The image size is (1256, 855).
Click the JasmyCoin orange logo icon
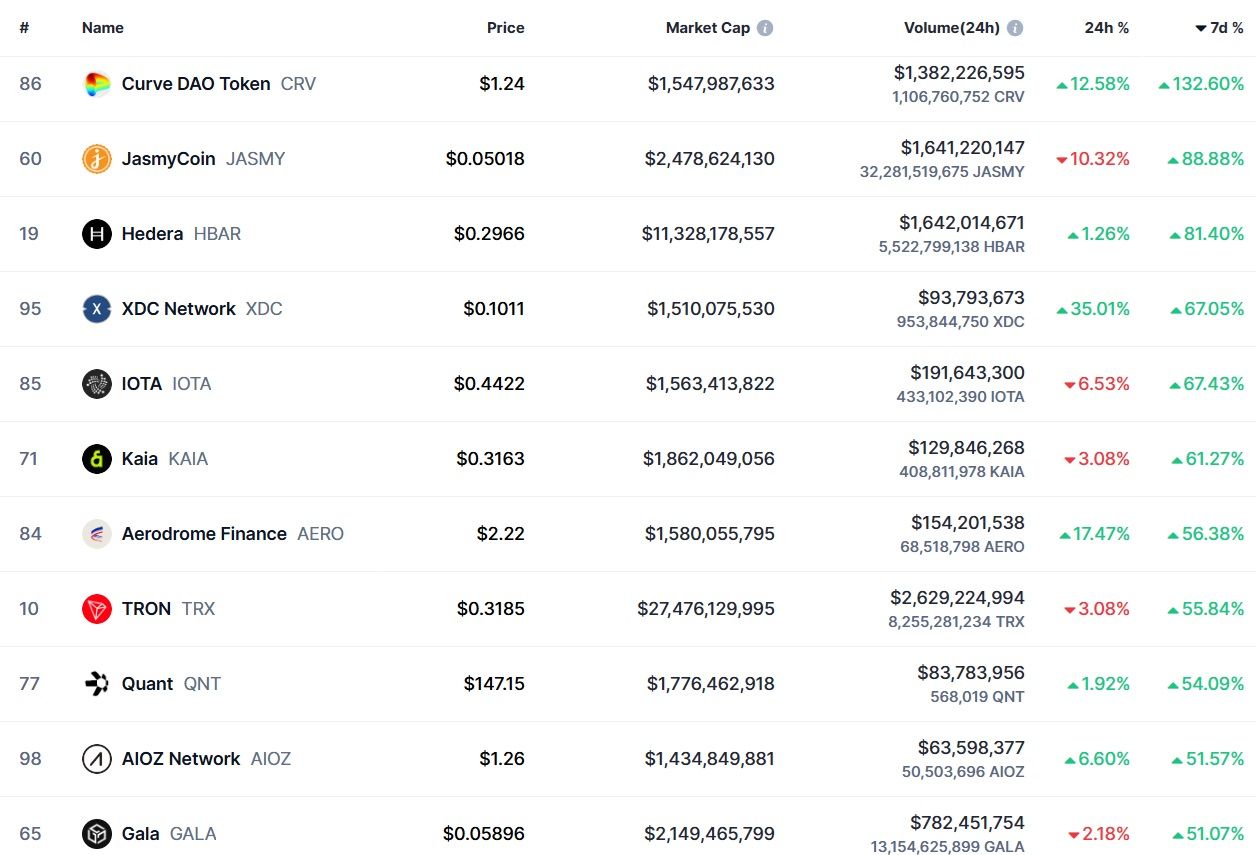[x=97, y=159]
